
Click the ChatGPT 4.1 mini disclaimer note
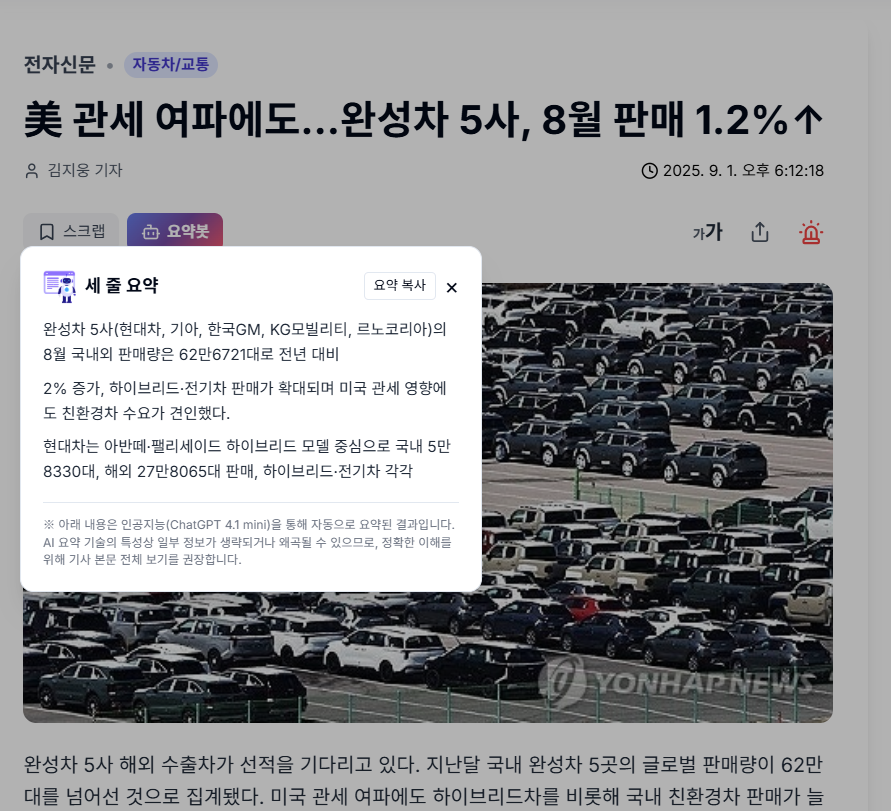pos(248,542)
